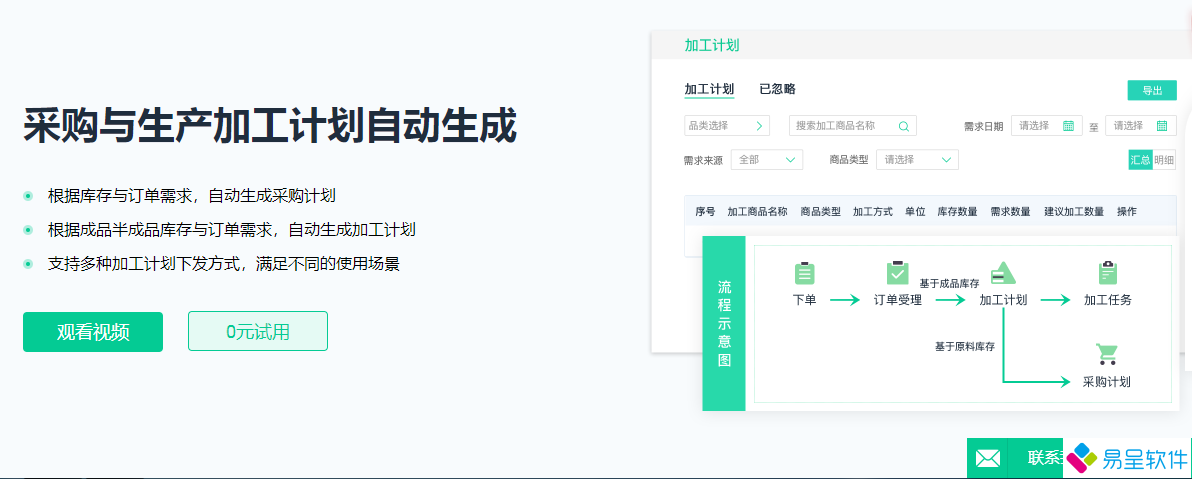Click the 加工商品名称 column header
The height and width of the screenshot is (479, 1192).
757,212
